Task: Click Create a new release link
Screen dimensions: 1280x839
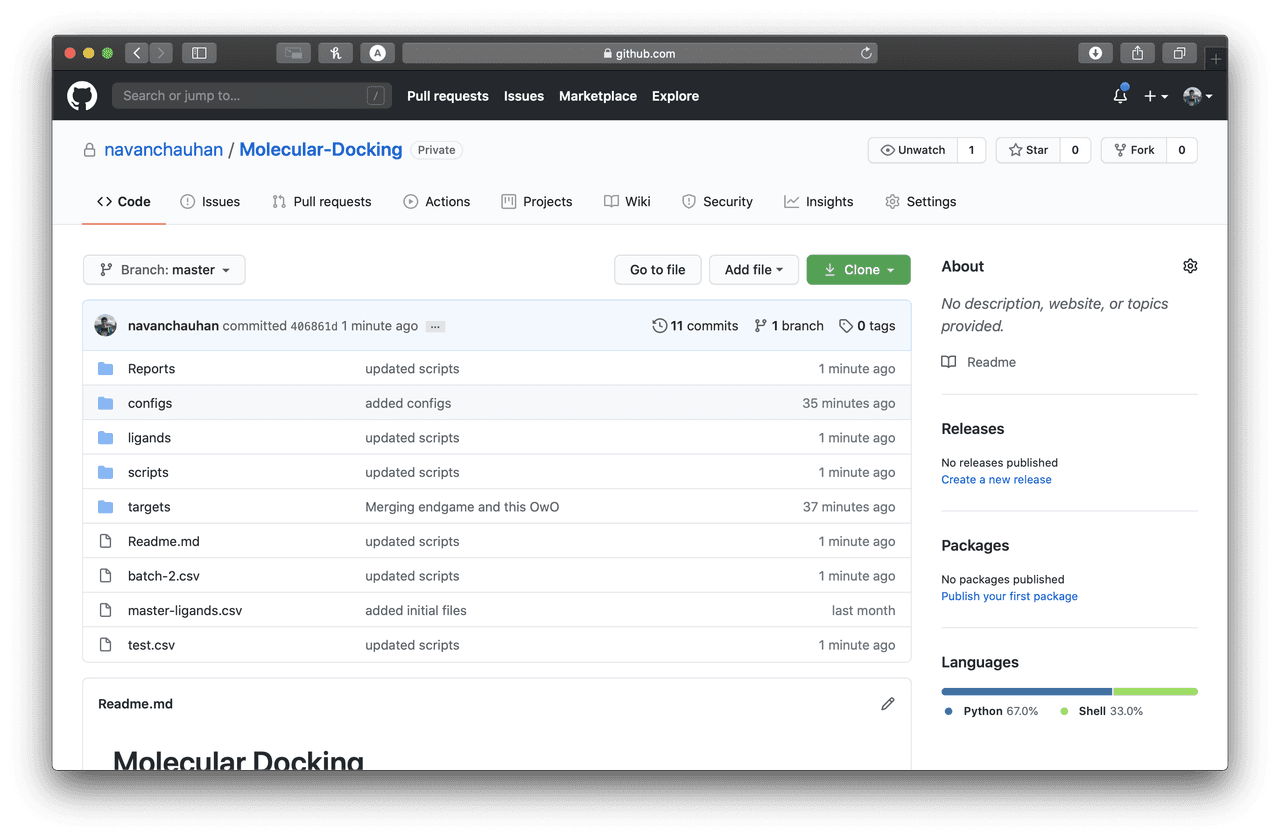Action: 996,480
